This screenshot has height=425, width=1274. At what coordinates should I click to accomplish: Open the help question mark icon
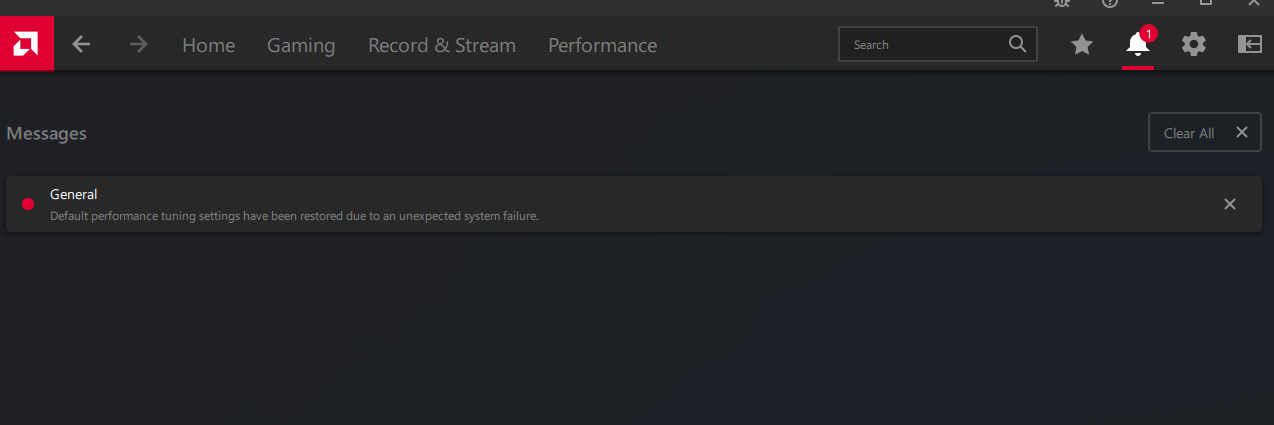(1110, 3)
